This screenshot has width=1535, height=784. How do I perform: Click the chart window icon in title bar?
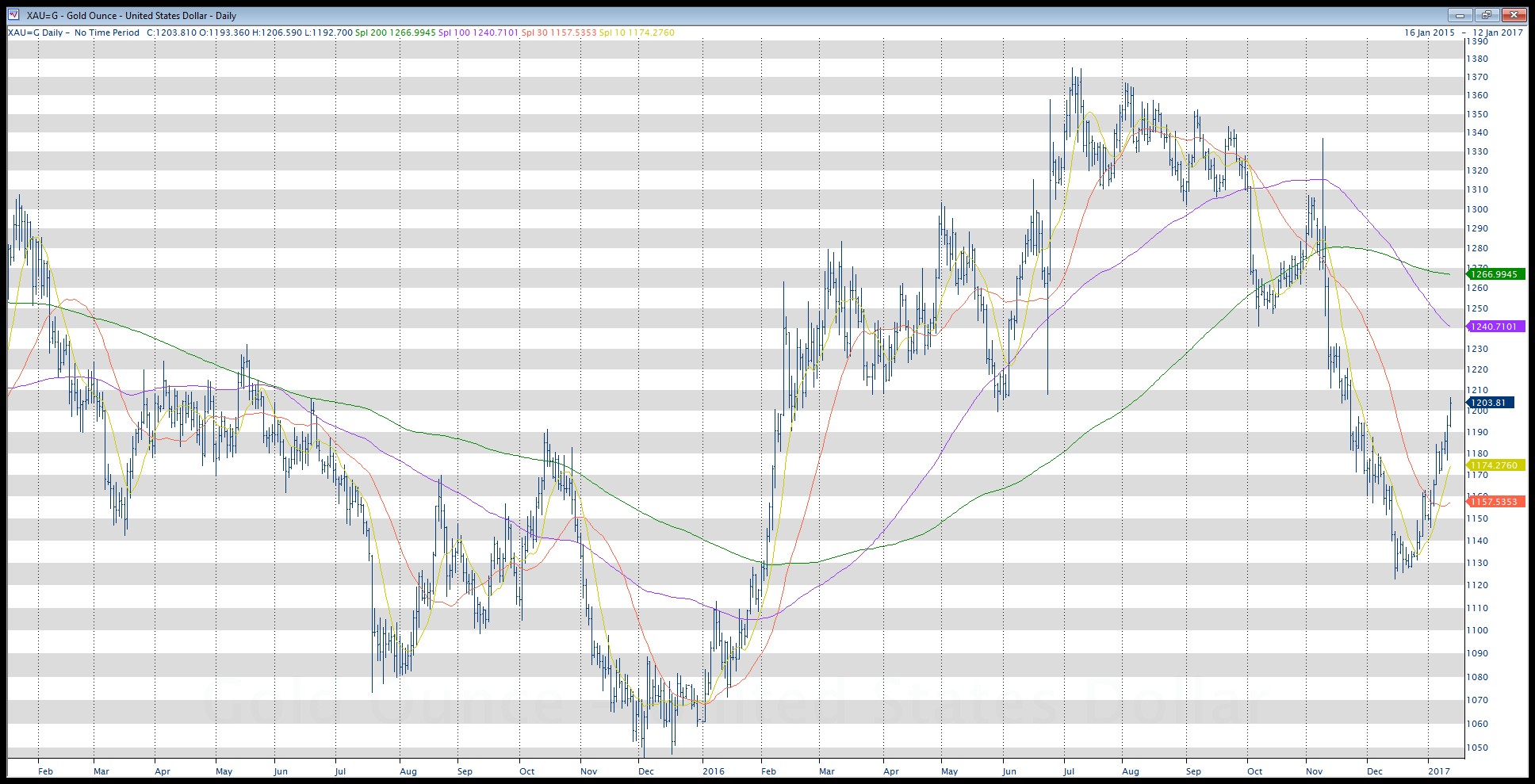point(13,15)
